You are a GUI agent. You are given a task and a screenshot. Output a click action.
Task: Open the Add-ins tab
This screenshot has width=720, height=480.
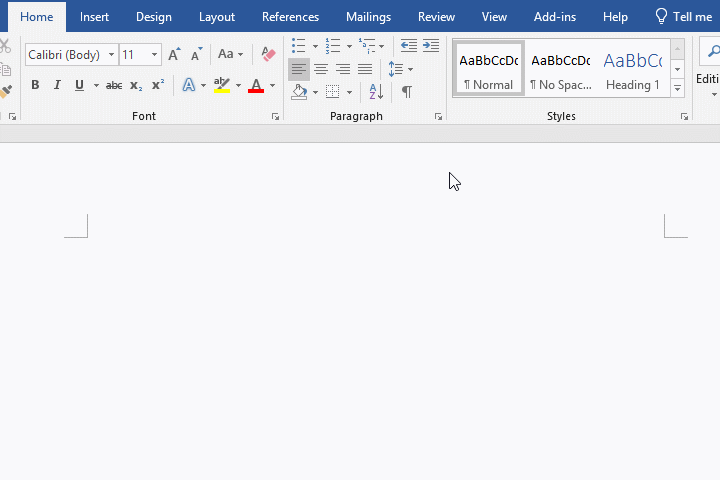pos(555,17)
